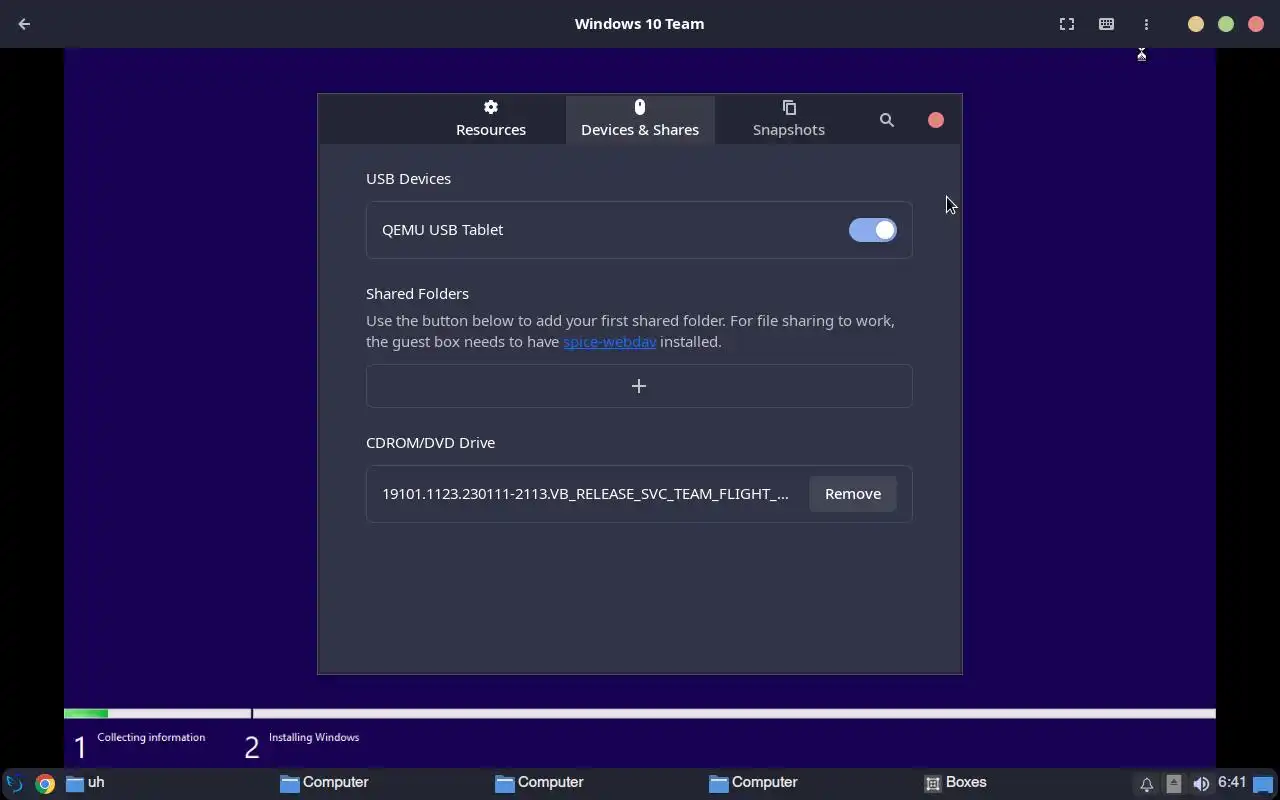
Task: Launch Chrome from the taskbar
Action: click(x=45, y=783)
